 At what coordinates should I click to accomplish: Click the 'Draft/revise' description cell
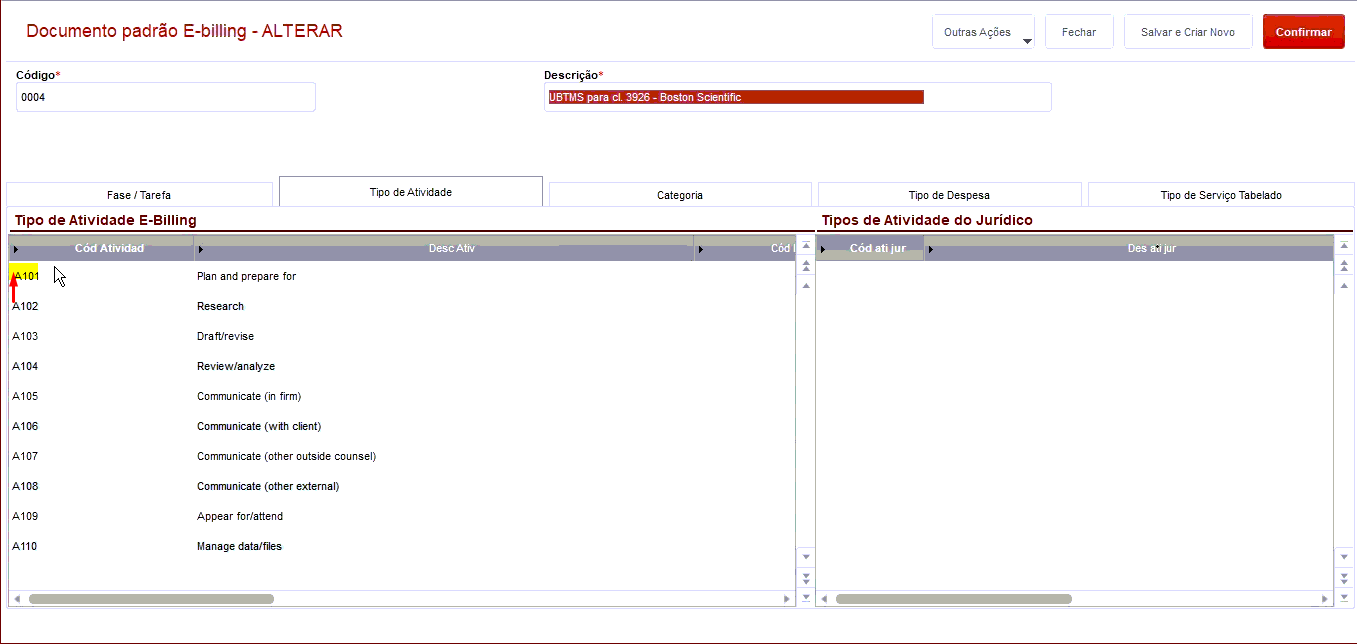click(x=225, y=336)
